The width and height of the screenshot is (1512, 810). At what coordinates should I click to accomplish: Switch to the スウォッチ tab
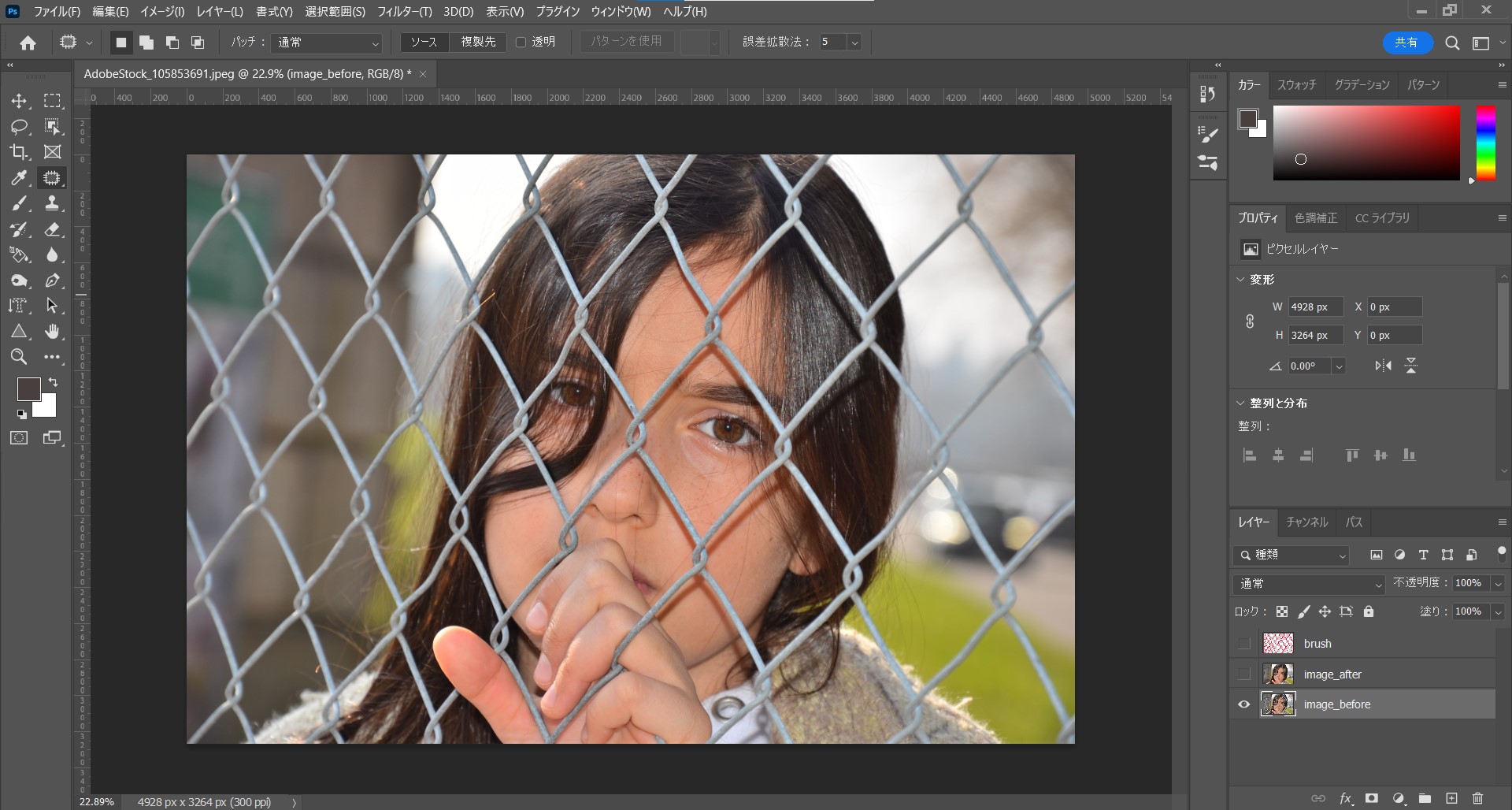(x=1296, y=85)
